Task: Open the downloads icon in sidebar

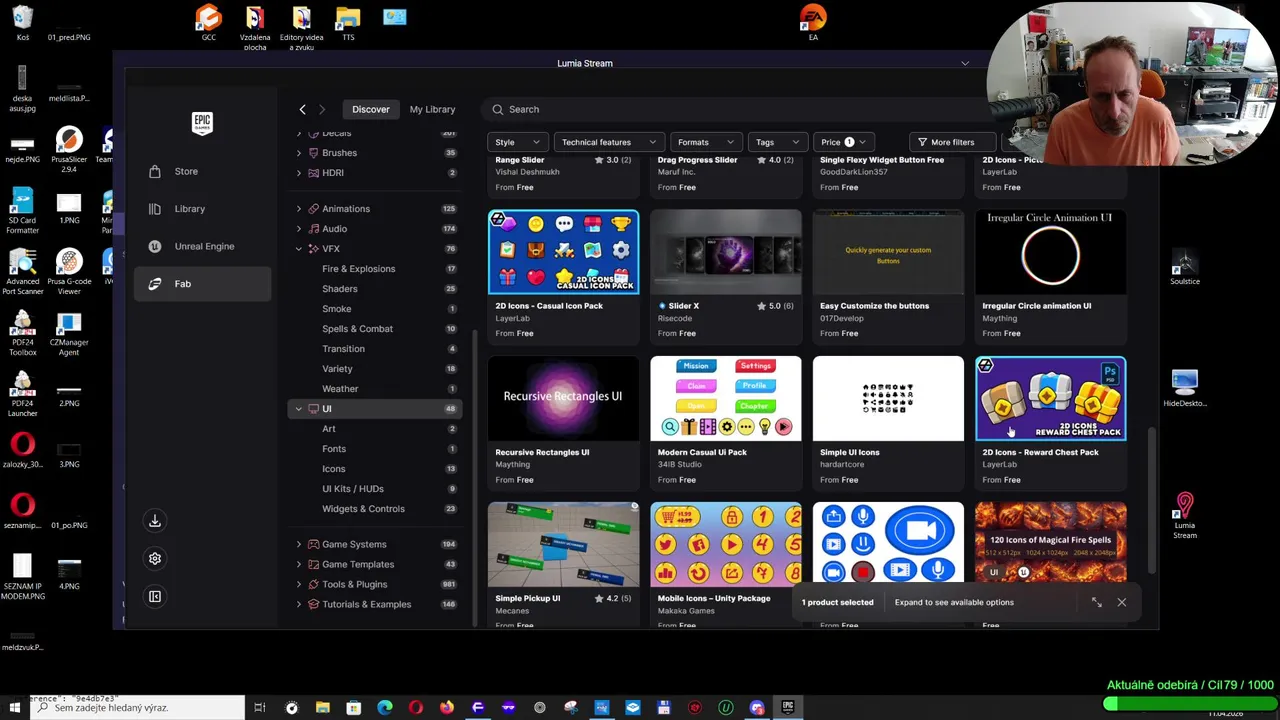Action: [155, 521]
